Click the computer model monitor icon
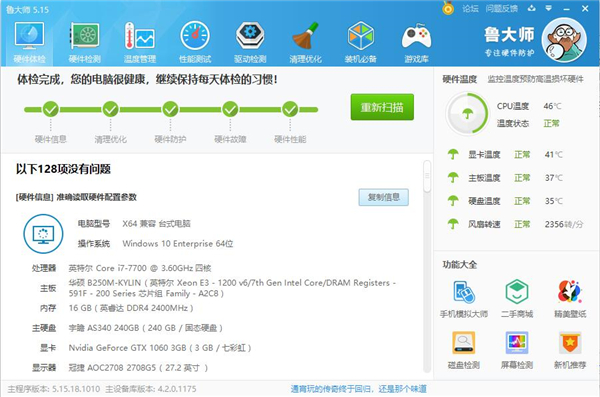Viewport: 600px width, 397px height. tap(43, 234)
